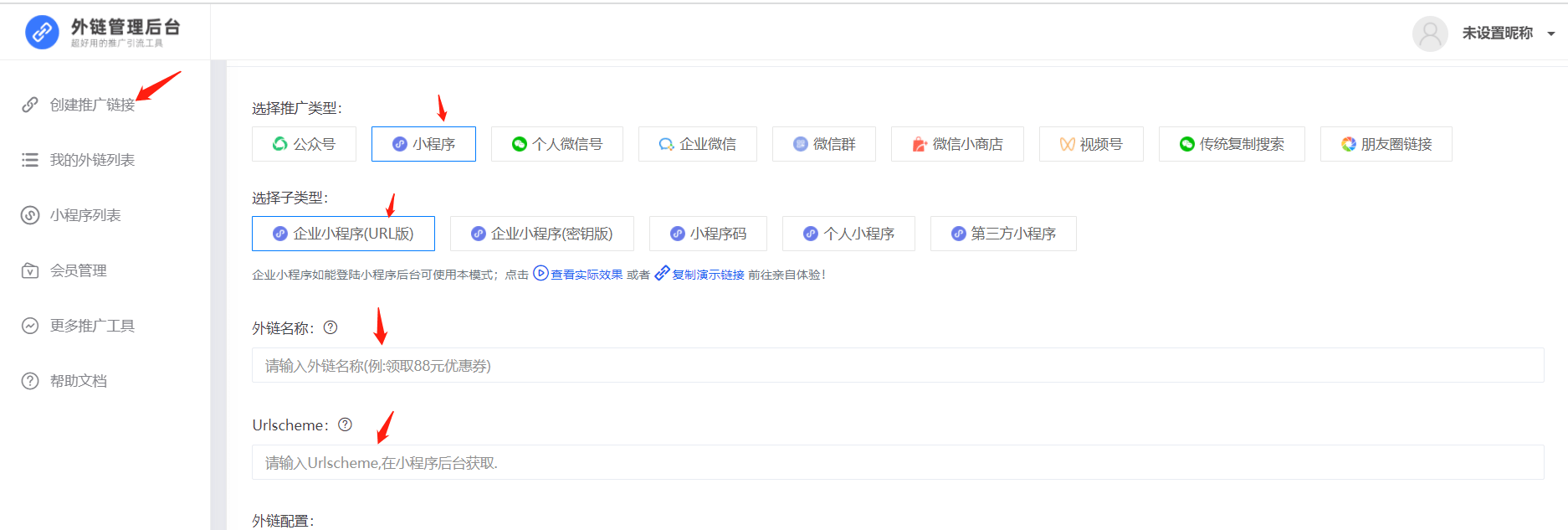Screen dimensions: 1568x530
Task: Click the question icon beside 帮助文档
Action: tap(30, 381)
